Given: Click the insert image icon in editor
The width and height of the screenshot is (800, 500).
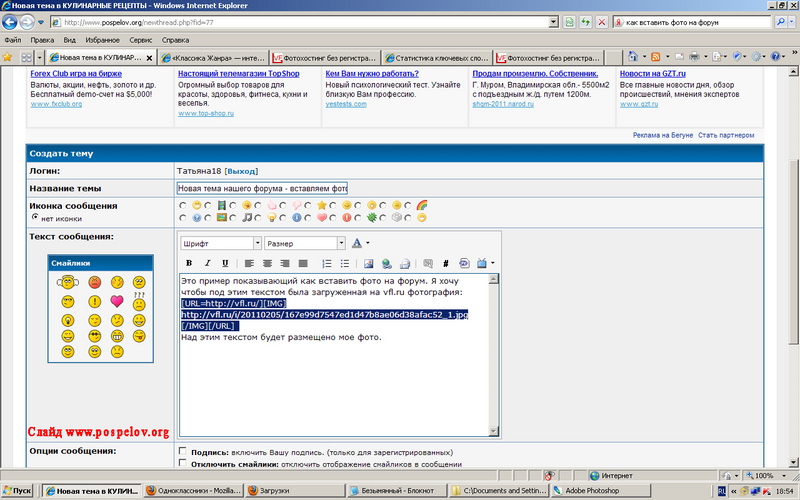Looking at the screenshot, I should coord(368,263).
